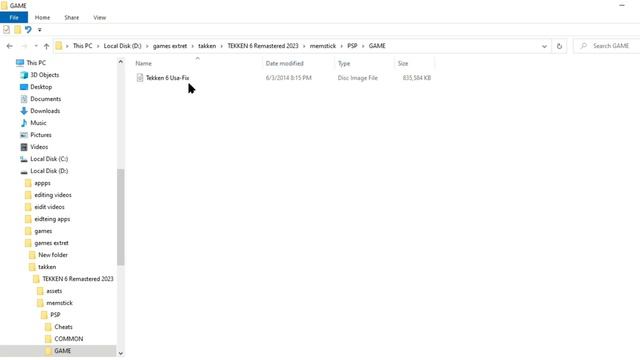
Task: Click the Undo icon in quick access toolbar
Action: coord(28,29)
